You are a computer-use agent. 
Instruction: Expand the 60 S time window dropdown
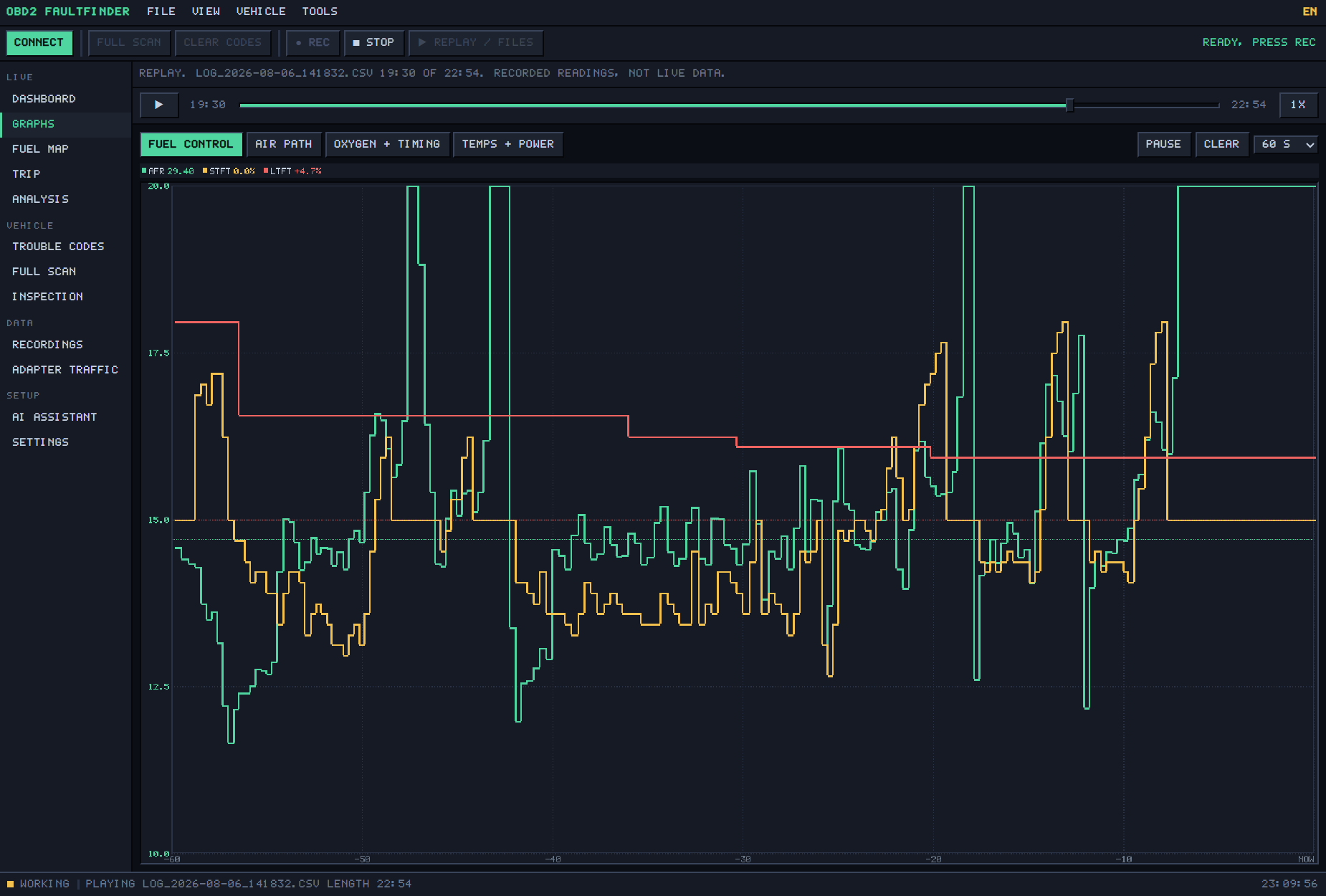[x=1286, y=144]
